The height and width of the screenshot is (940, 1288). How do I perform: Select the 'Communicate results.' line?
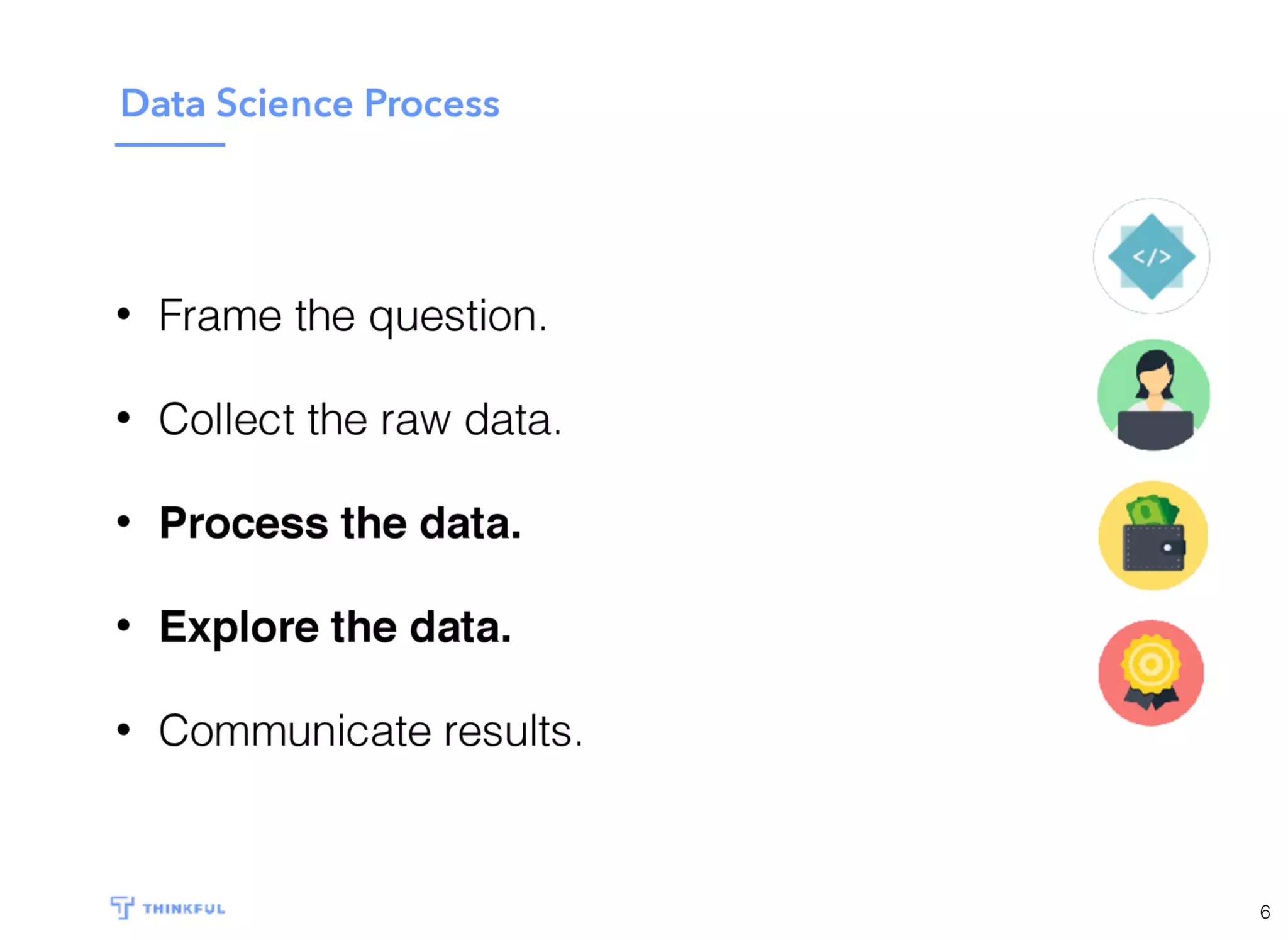pos(370,730)
